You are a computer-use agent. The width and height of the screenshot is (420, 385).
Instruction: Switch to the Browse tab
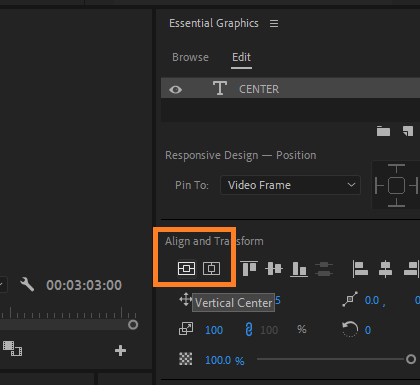click(x=190, y=57)
